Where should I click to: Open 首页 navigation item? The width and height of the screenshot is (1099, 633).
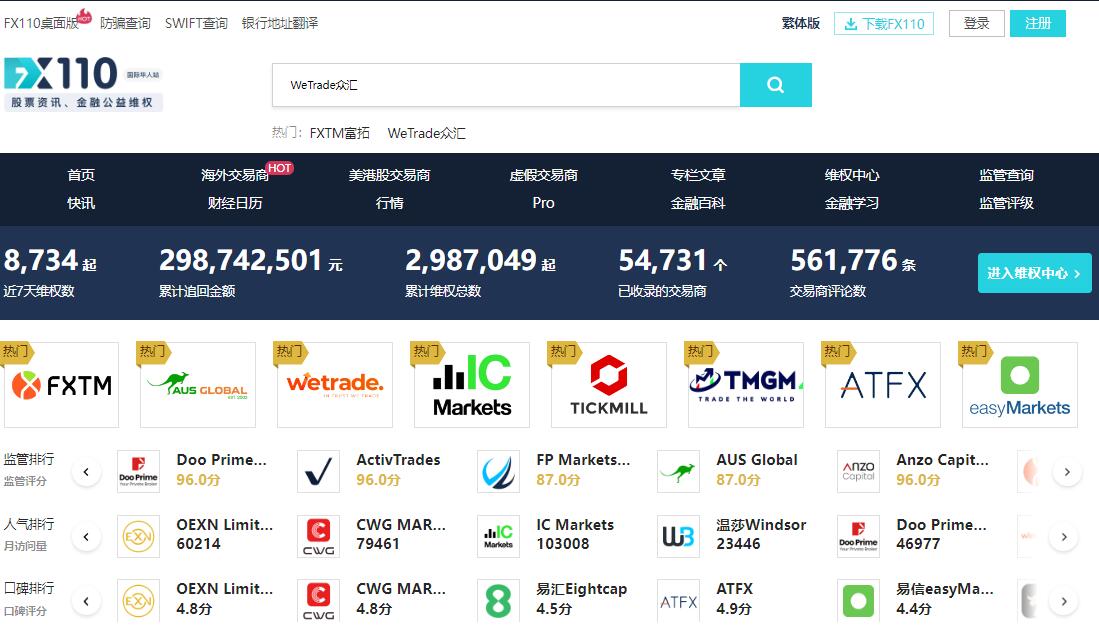81,175
